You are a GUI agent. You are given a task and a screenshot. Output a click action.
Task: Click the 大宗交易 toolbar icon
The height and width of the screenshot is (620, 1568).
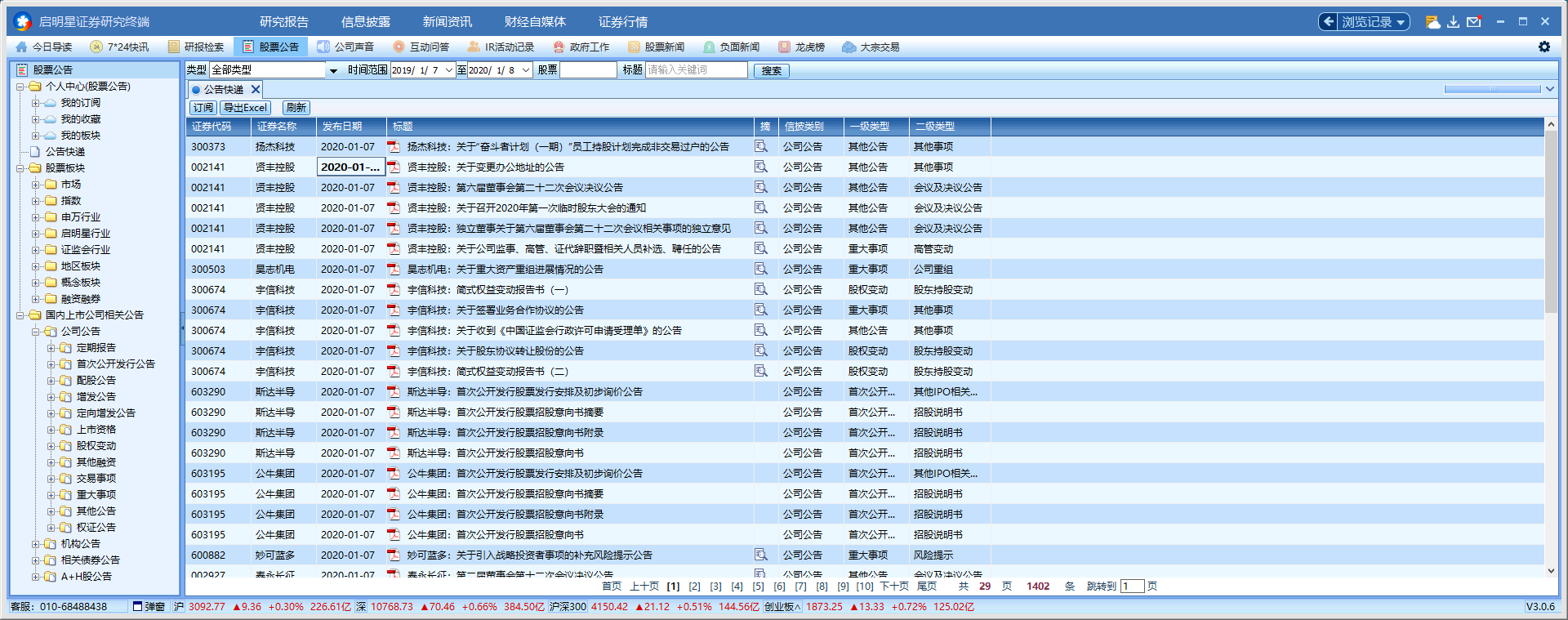click(849, 47)
